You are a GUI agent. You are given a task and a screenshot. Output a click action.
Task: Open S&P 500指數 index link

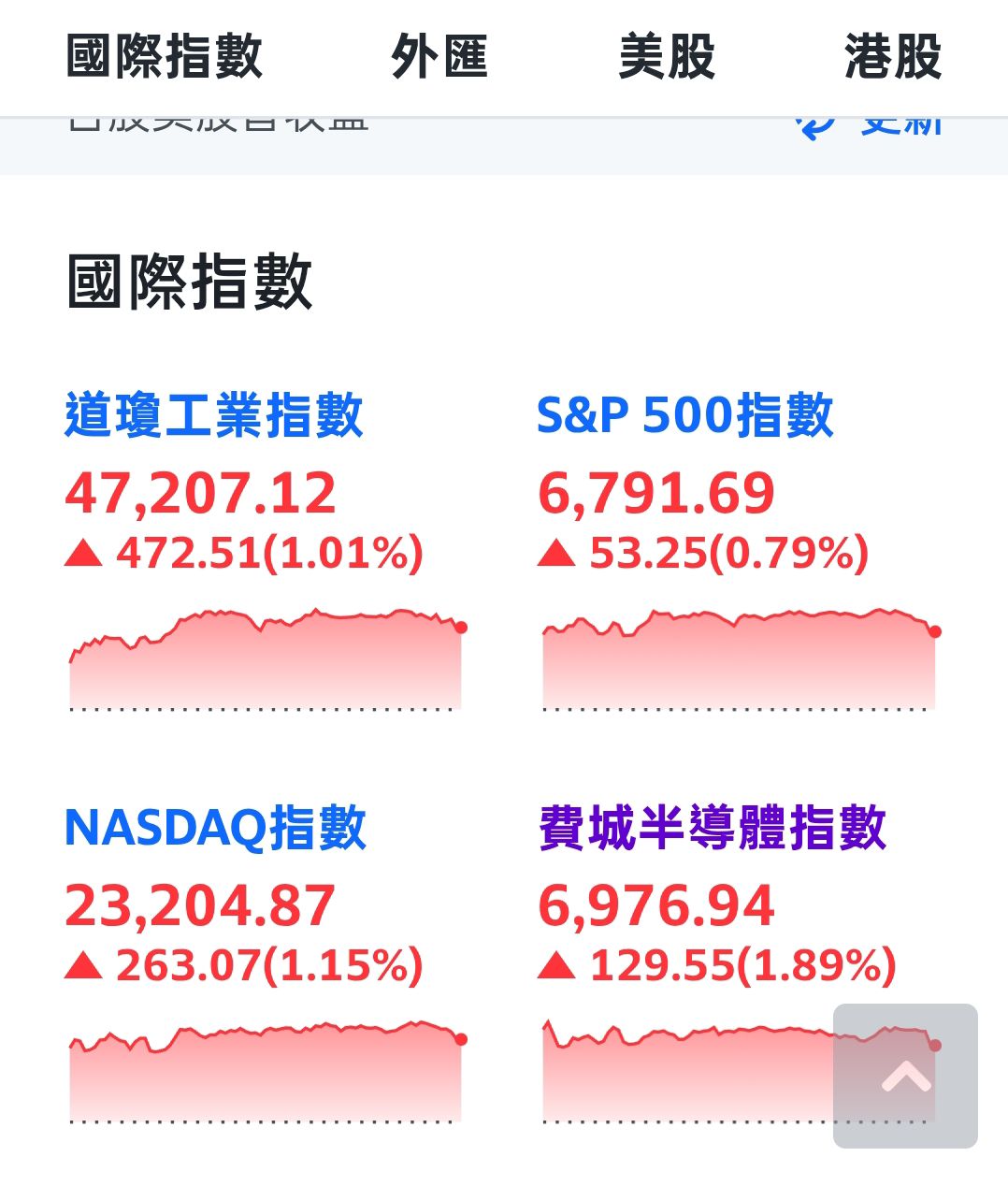tap(684, 415)
